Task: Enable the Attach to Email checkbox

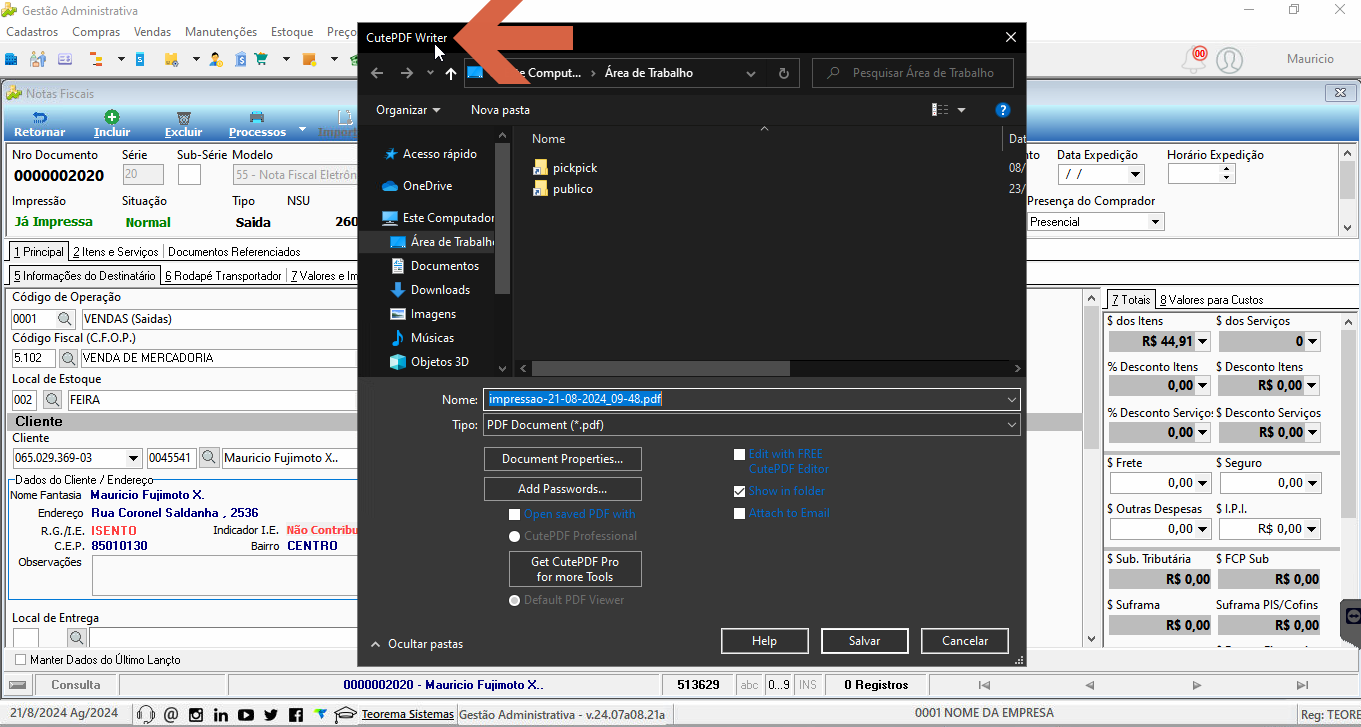Action: pyautogui.click(x=739, y=513)
